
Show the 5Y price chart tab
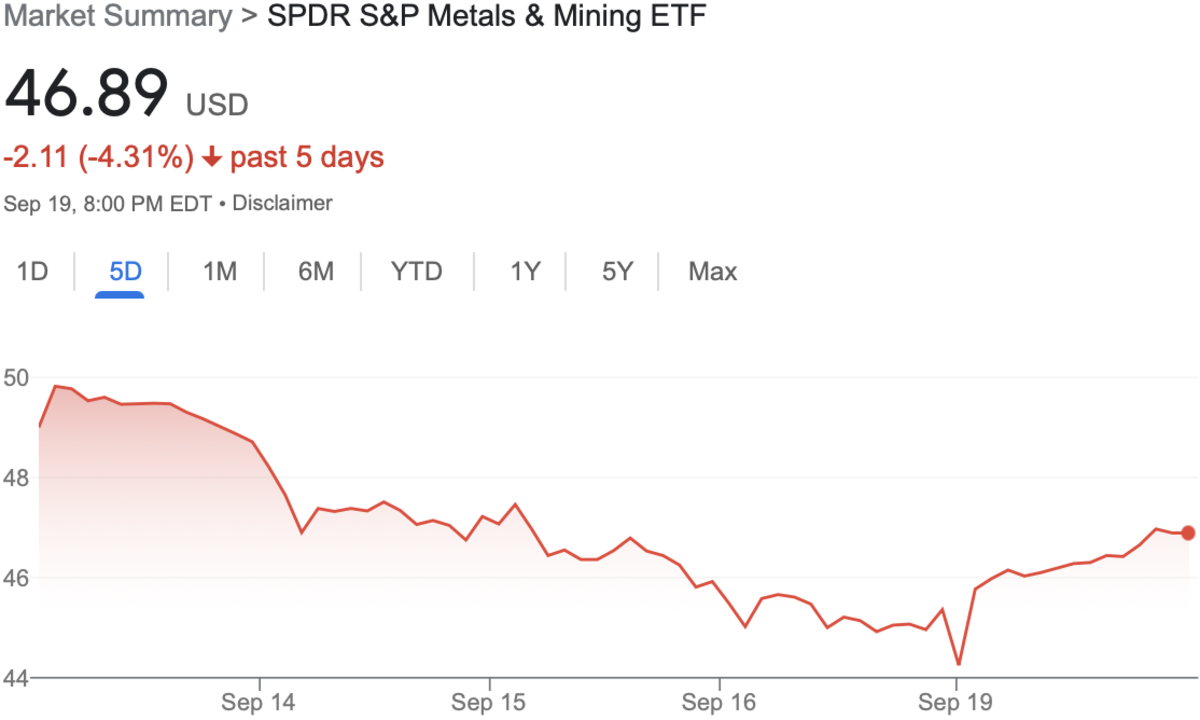click(x=617, y=271)
